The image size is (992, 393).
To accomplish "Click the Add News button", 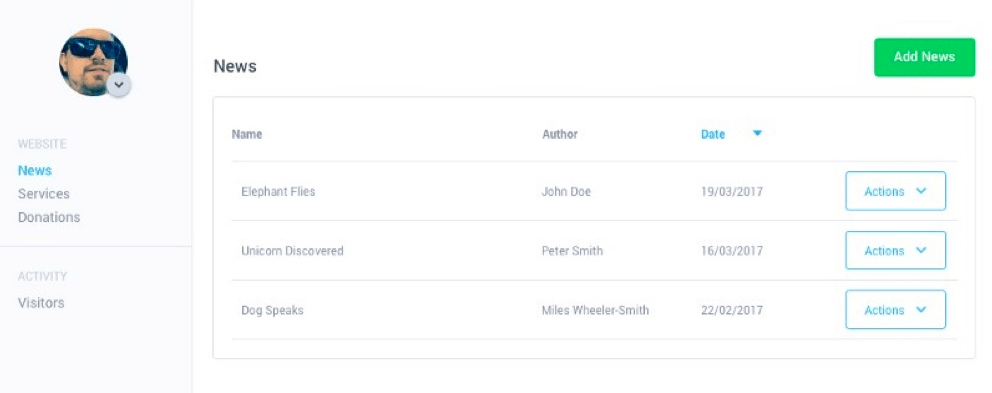I will (924, 57).
